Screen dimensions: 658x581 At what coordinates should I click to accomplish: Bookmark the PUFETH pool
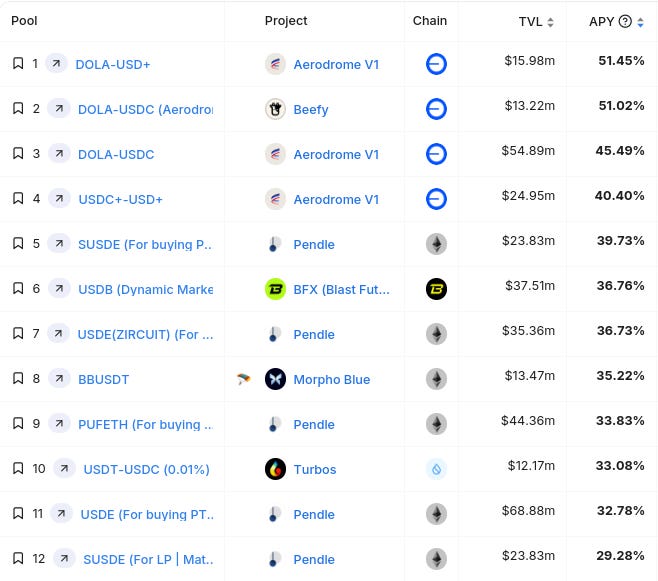tap(18, 423)
